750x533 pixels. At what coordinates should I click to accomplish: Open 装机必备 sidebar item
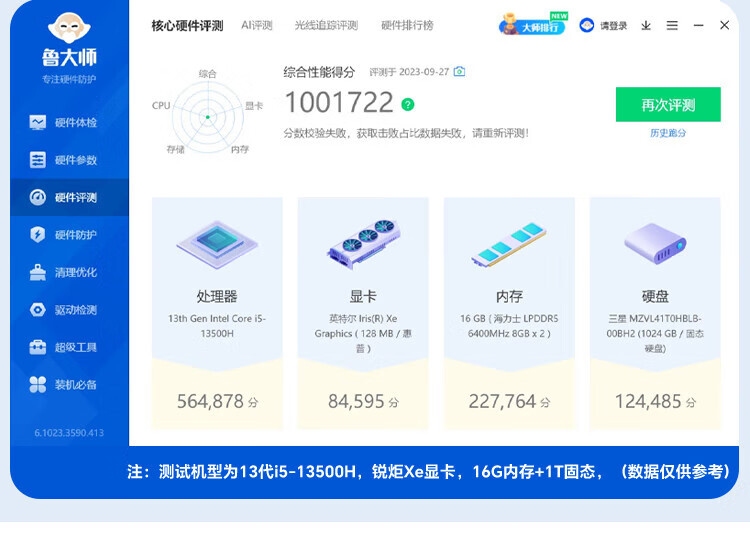coord(69,384)
